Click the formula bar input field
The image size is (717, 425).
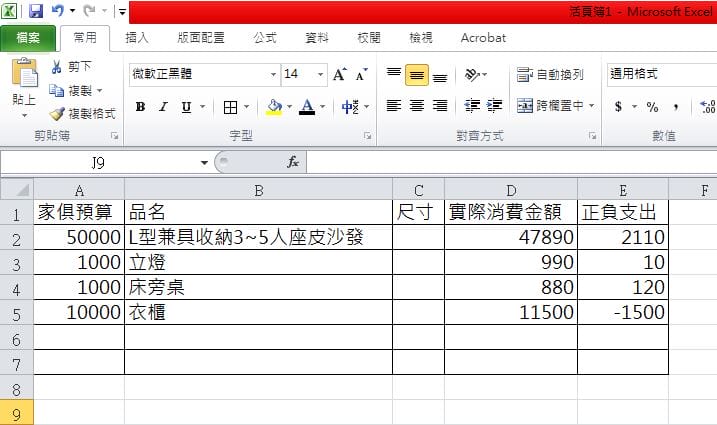tap(511, 162)
